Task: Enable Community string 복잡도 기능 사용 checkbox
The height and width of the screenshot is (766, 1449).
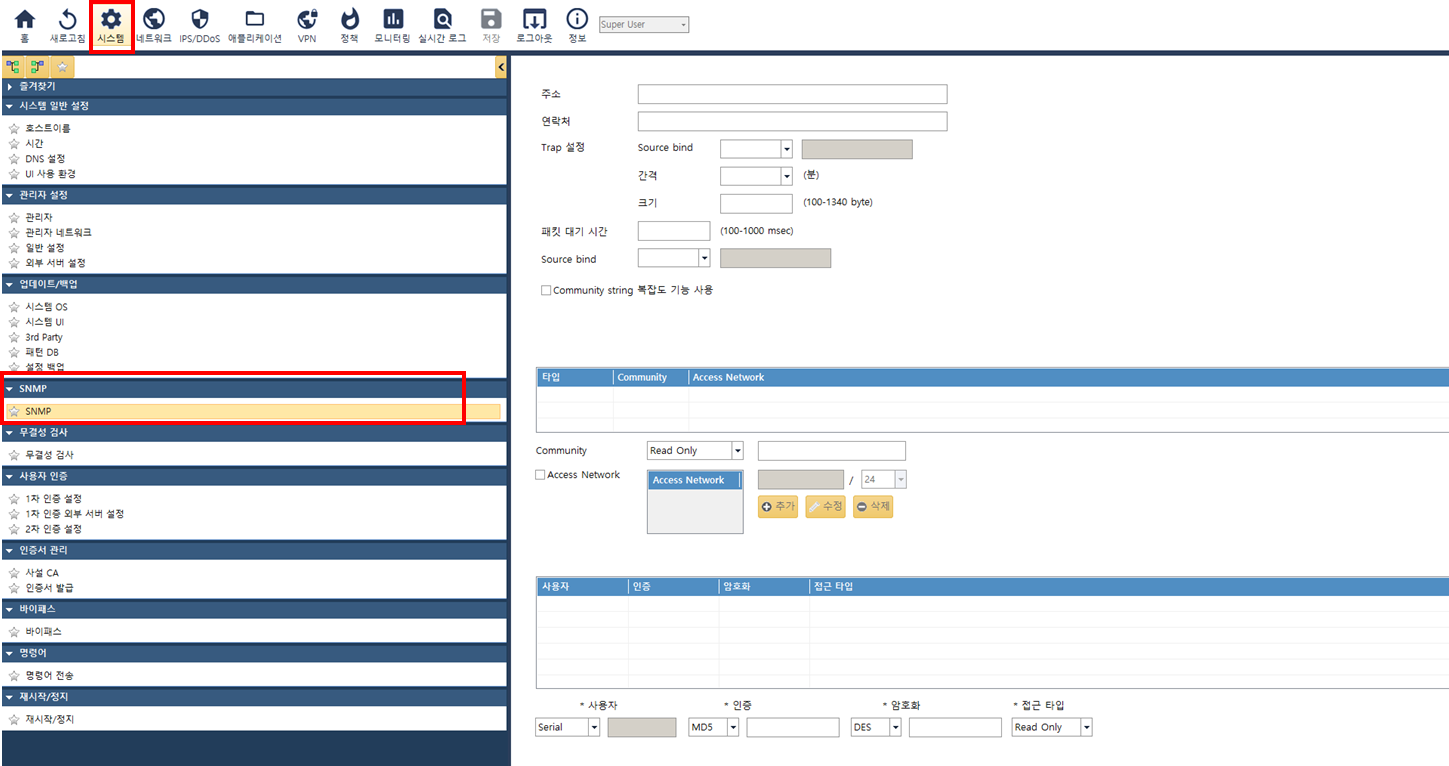Action: 546,291
